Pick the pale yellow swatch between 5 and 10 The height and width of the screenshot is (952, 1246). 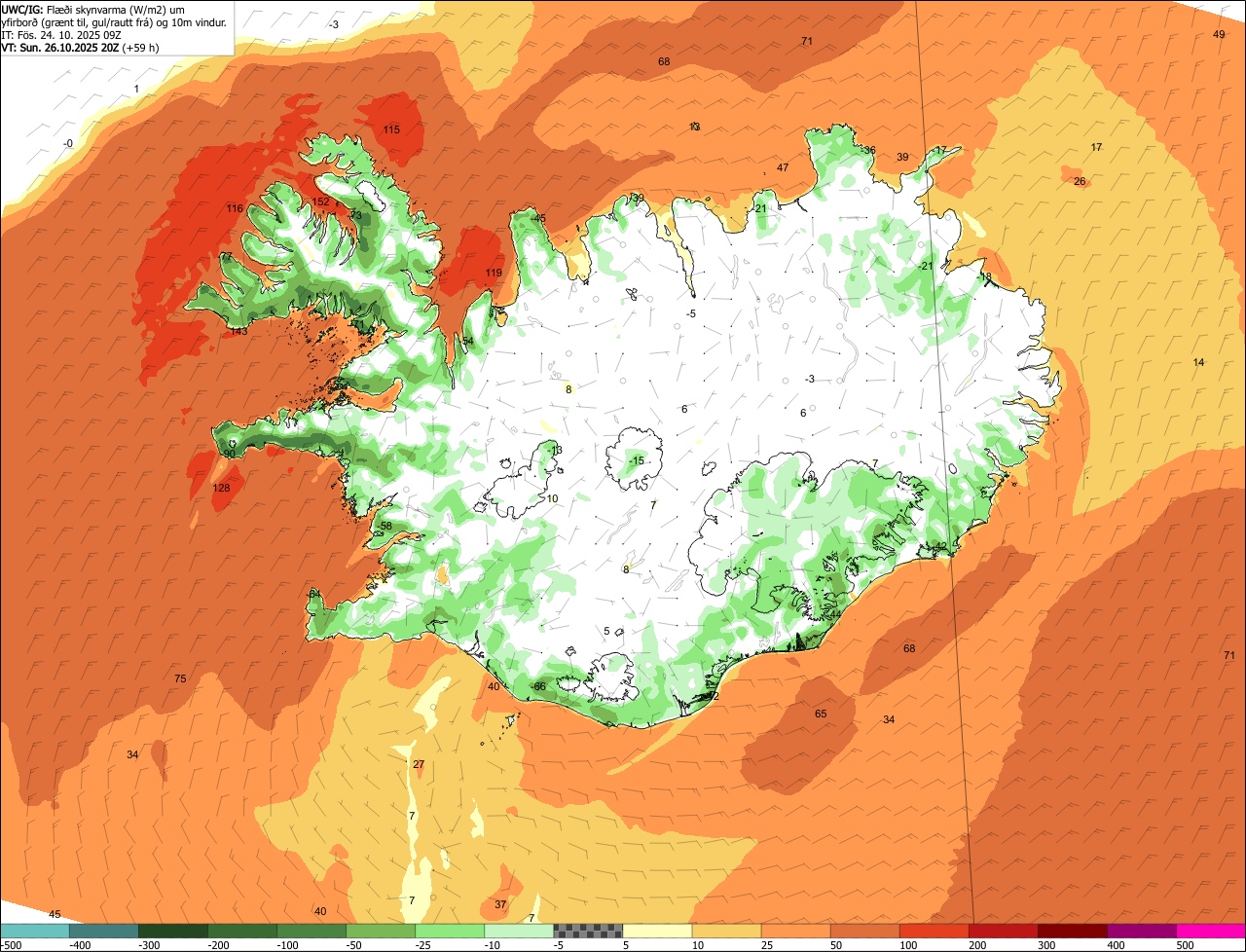pos(657,931)
